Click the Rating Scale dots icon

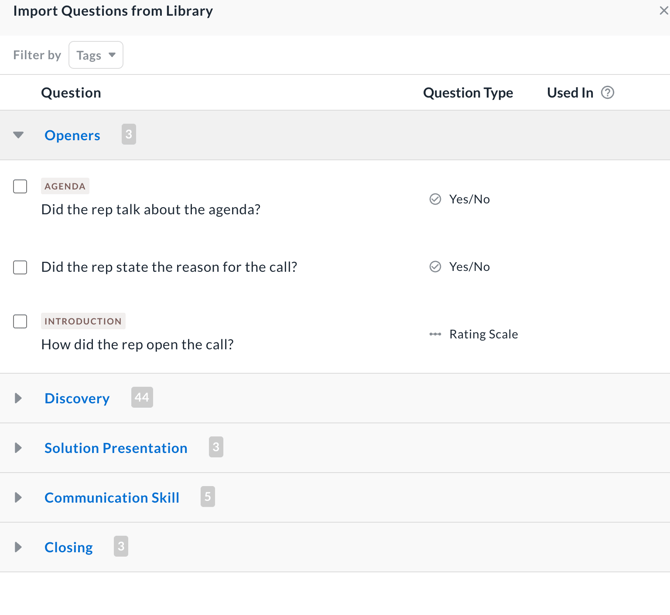(435, 334)
